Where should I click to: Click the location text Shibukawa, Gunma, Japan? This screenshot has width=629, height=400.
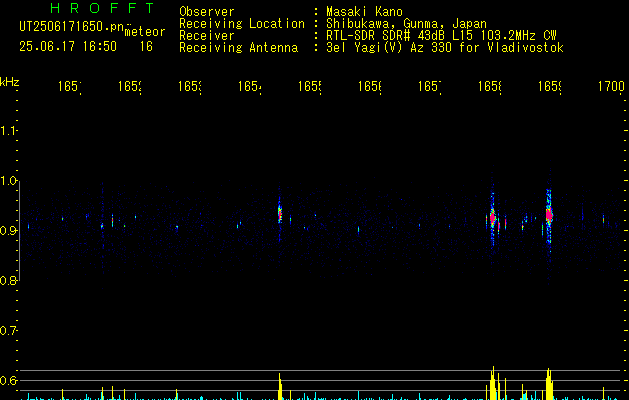[x=406, y=24]
